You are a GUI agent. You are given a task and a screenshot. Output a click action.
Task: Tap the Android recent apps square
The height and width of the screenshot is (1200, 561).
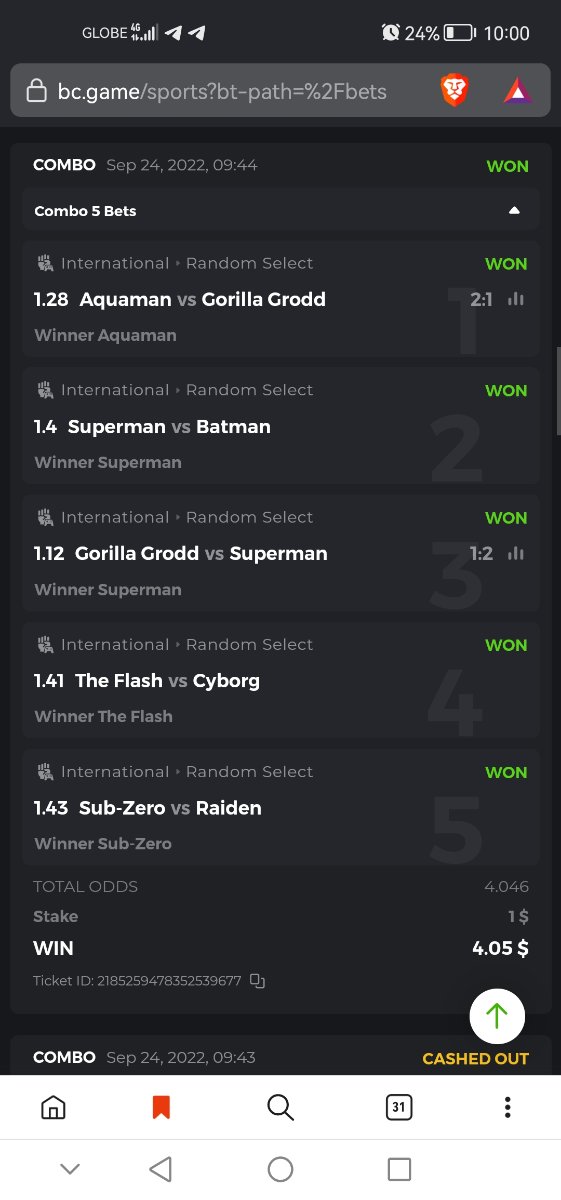point(399,1169)
